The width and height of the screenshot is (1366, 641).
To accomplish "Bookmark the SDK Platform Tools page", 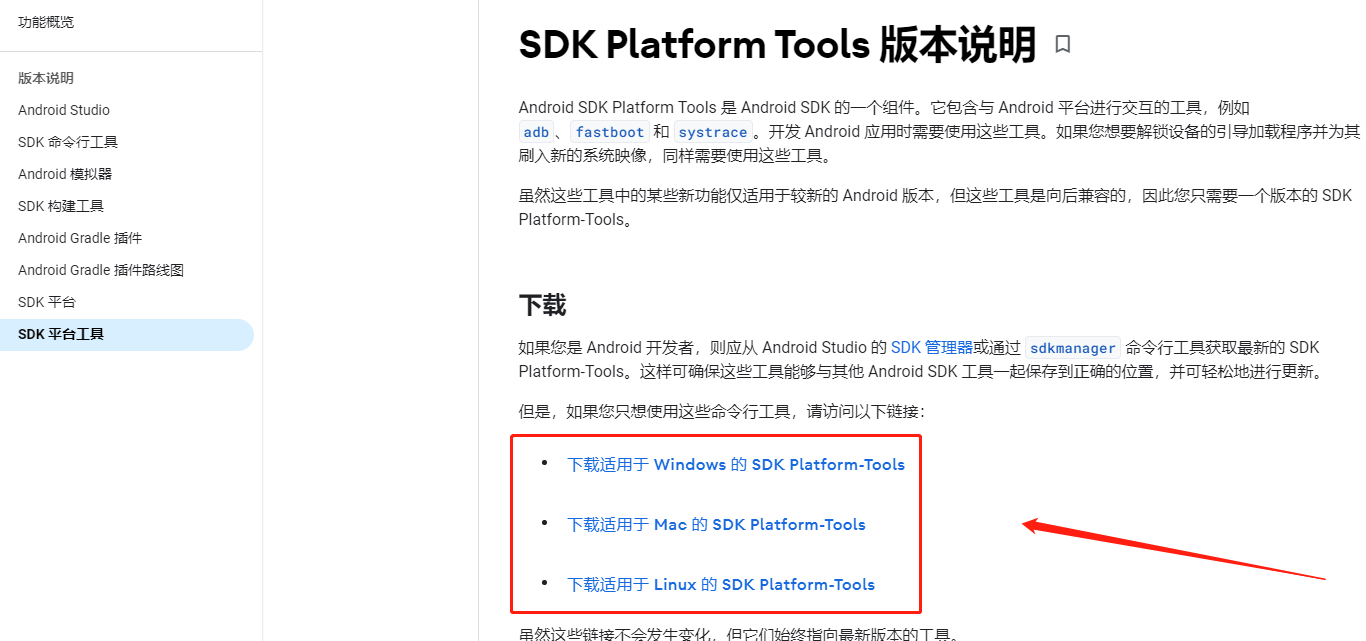I will pyautogui.click(x=1063, y=44).
